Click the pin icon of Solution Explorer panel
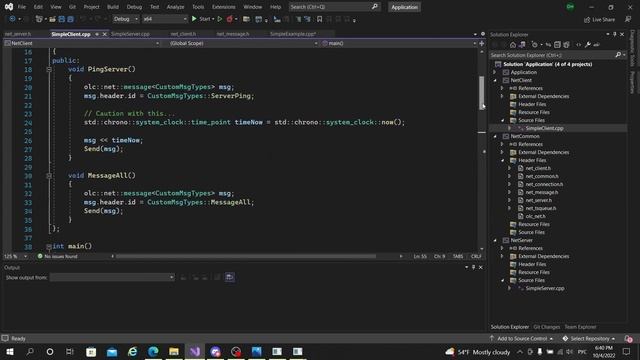The height and width of the screenshot is (360, 640). tap(615, 34)
